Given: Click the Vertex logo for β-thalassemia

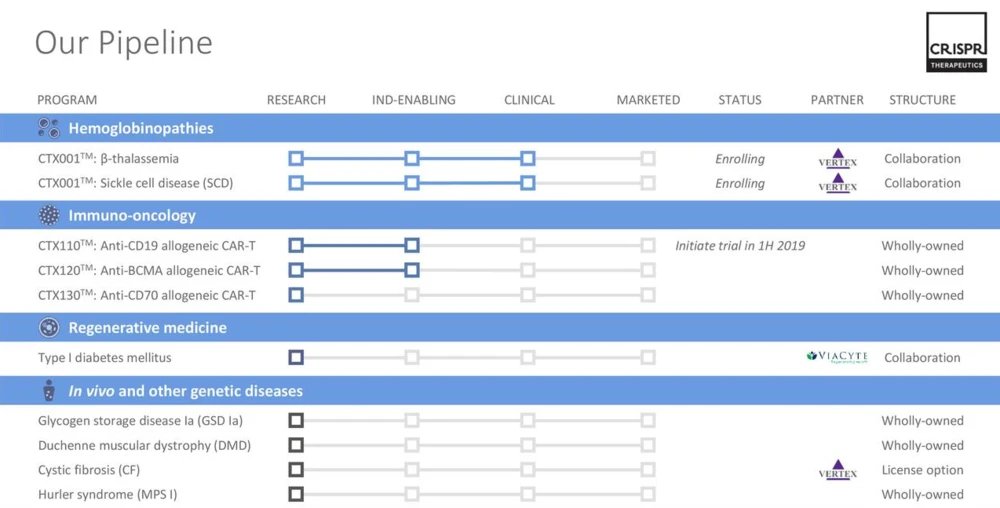Looking at the screenshot, I should 837,159.
